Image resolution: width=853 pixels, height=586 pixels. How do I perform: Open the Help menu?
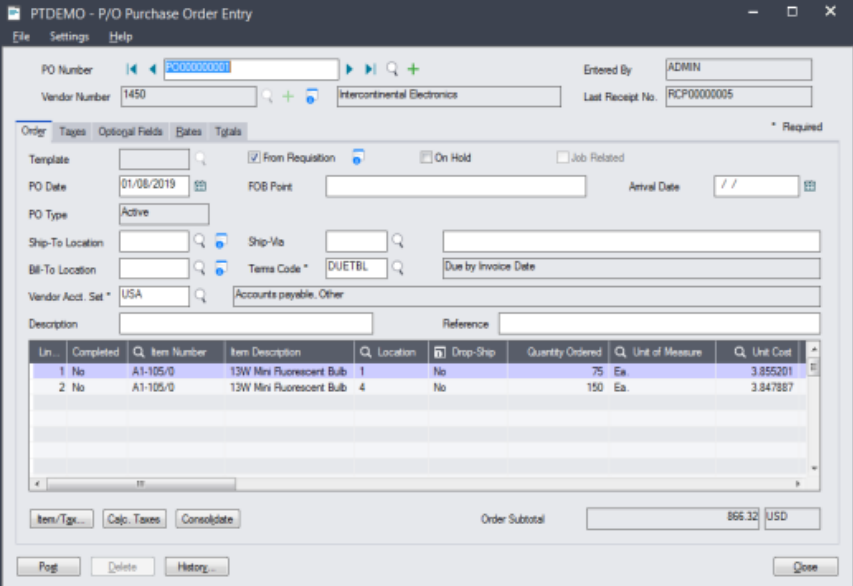point(121,36)
